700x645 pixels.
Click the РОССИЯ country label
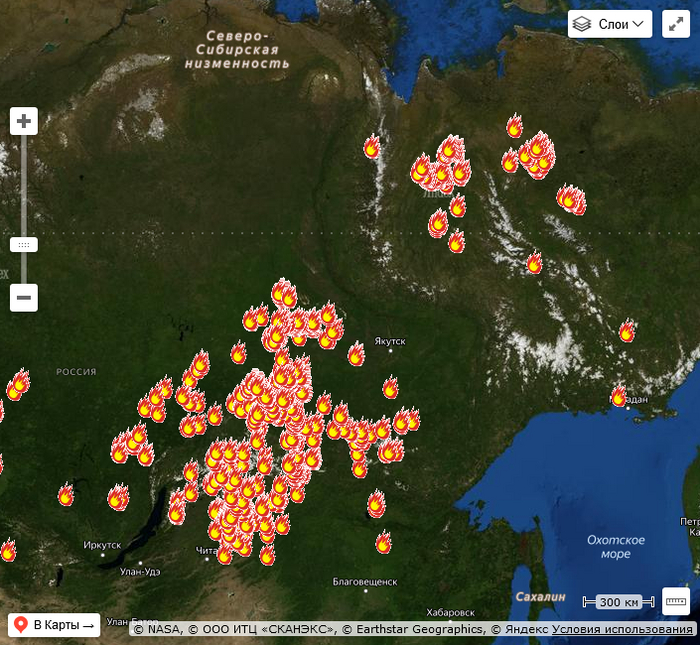[76, 372]
